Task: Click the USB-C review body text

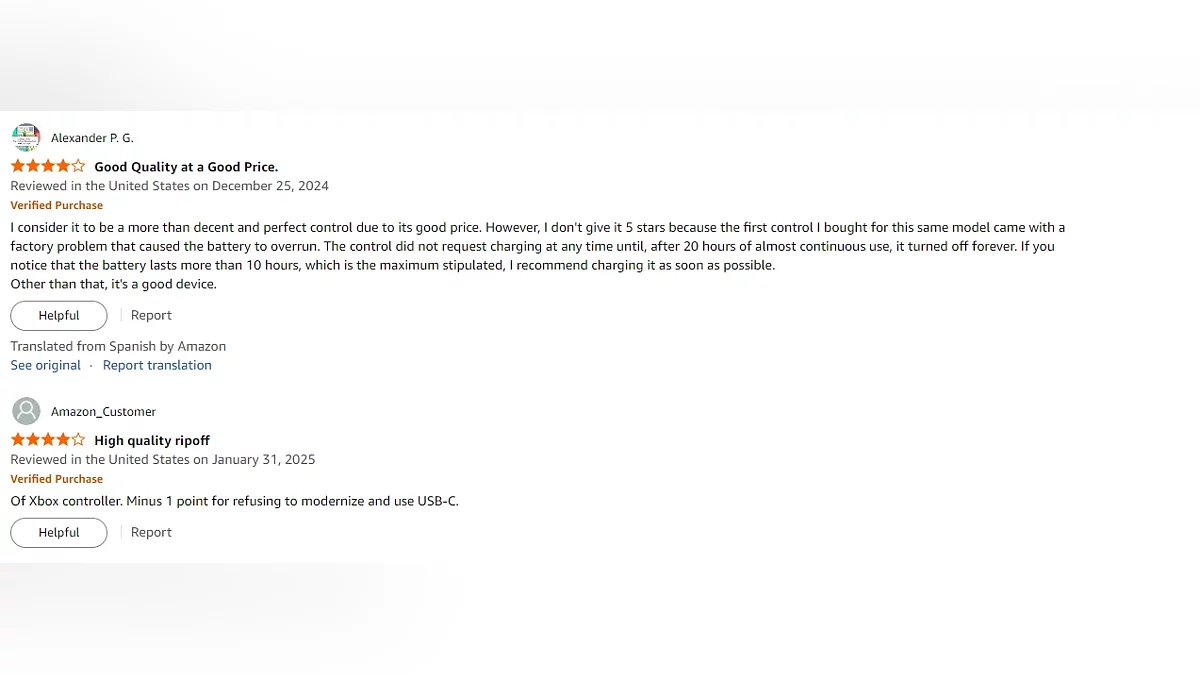Action: click(x=234, y=500)
